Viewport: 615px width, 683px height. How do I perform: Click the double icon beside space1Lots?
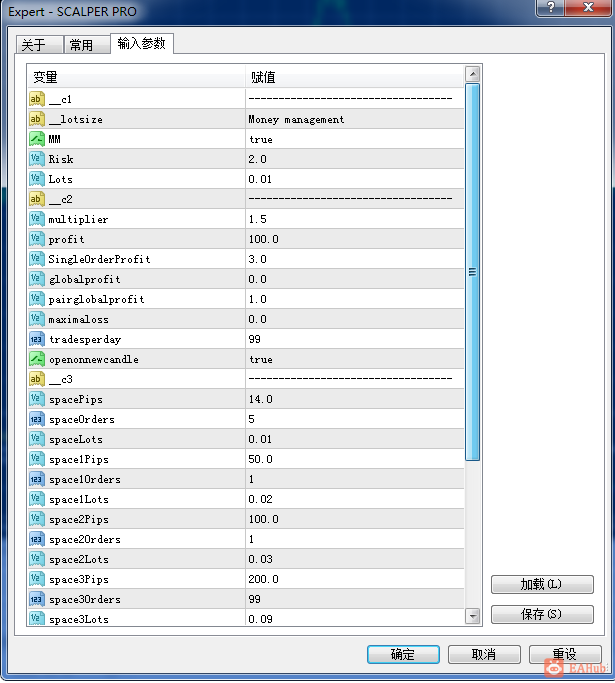point(37,500)
